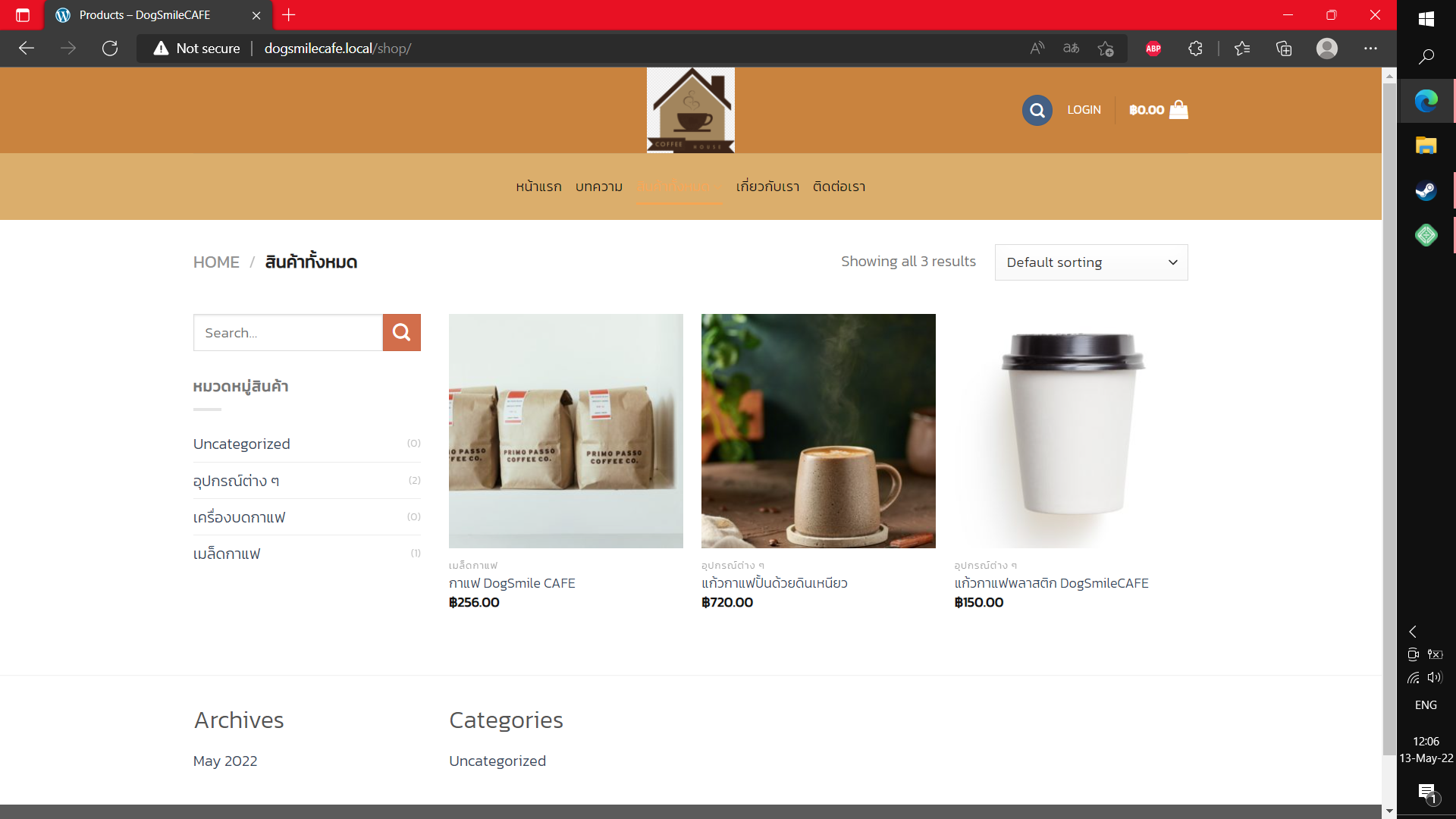The height and width of the screenshot is (819, 1456).
Task: Click the coffee house site logo
Action: click(x=690, y=111)
